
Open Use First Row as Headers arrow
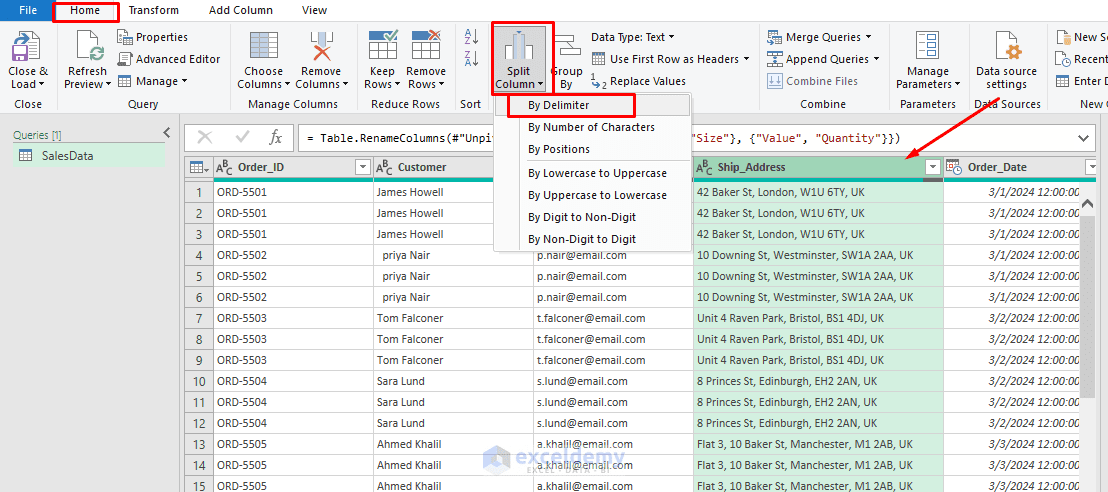(746, 59)
